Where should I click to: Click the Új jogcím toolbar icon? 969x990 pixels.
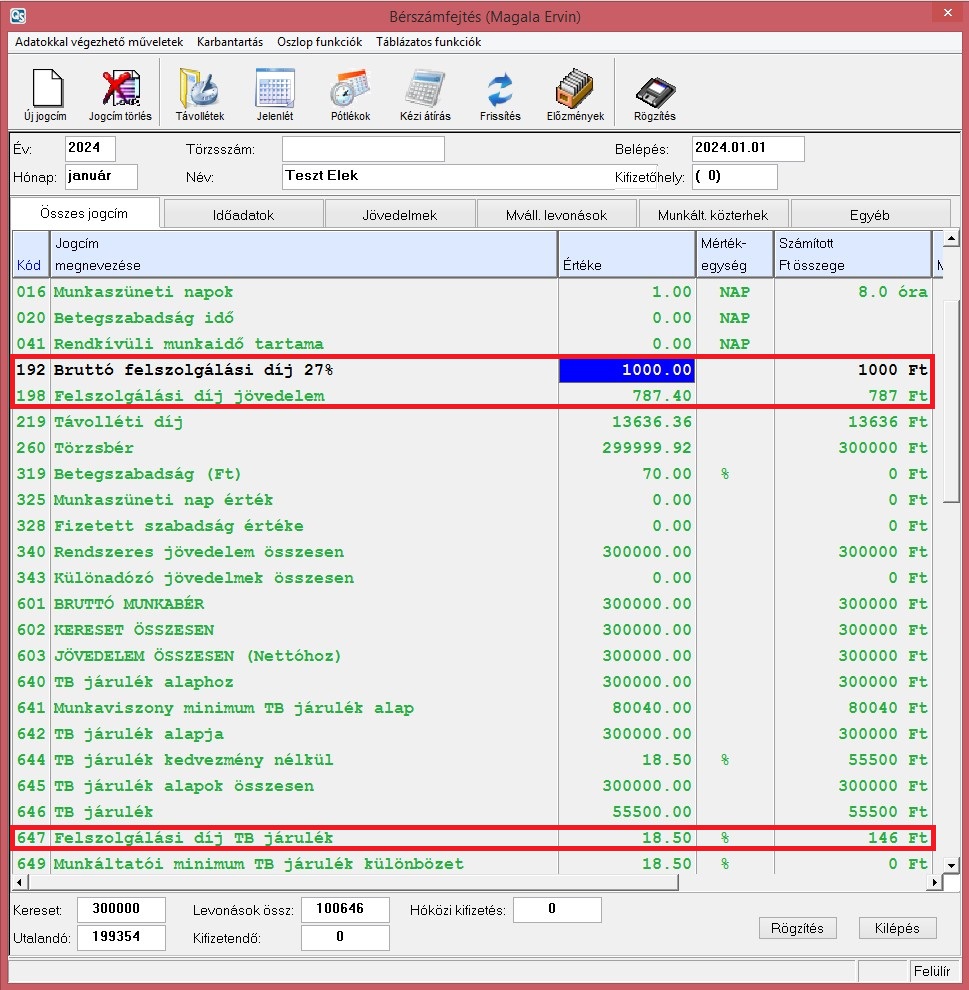tap(45, 89)
